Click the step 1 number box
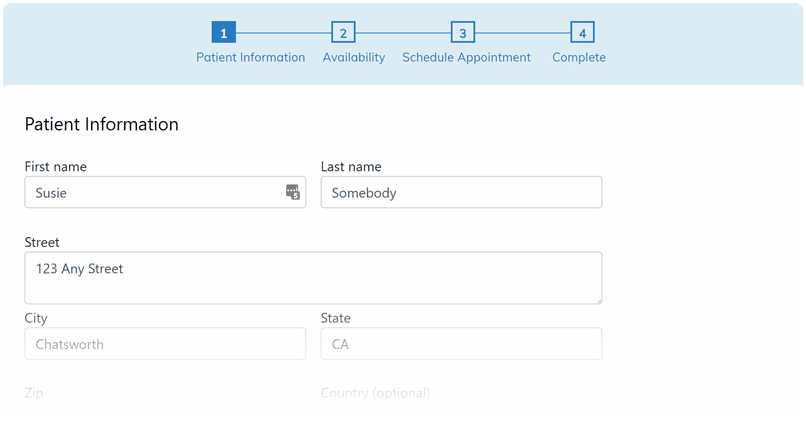 [224, 32]
